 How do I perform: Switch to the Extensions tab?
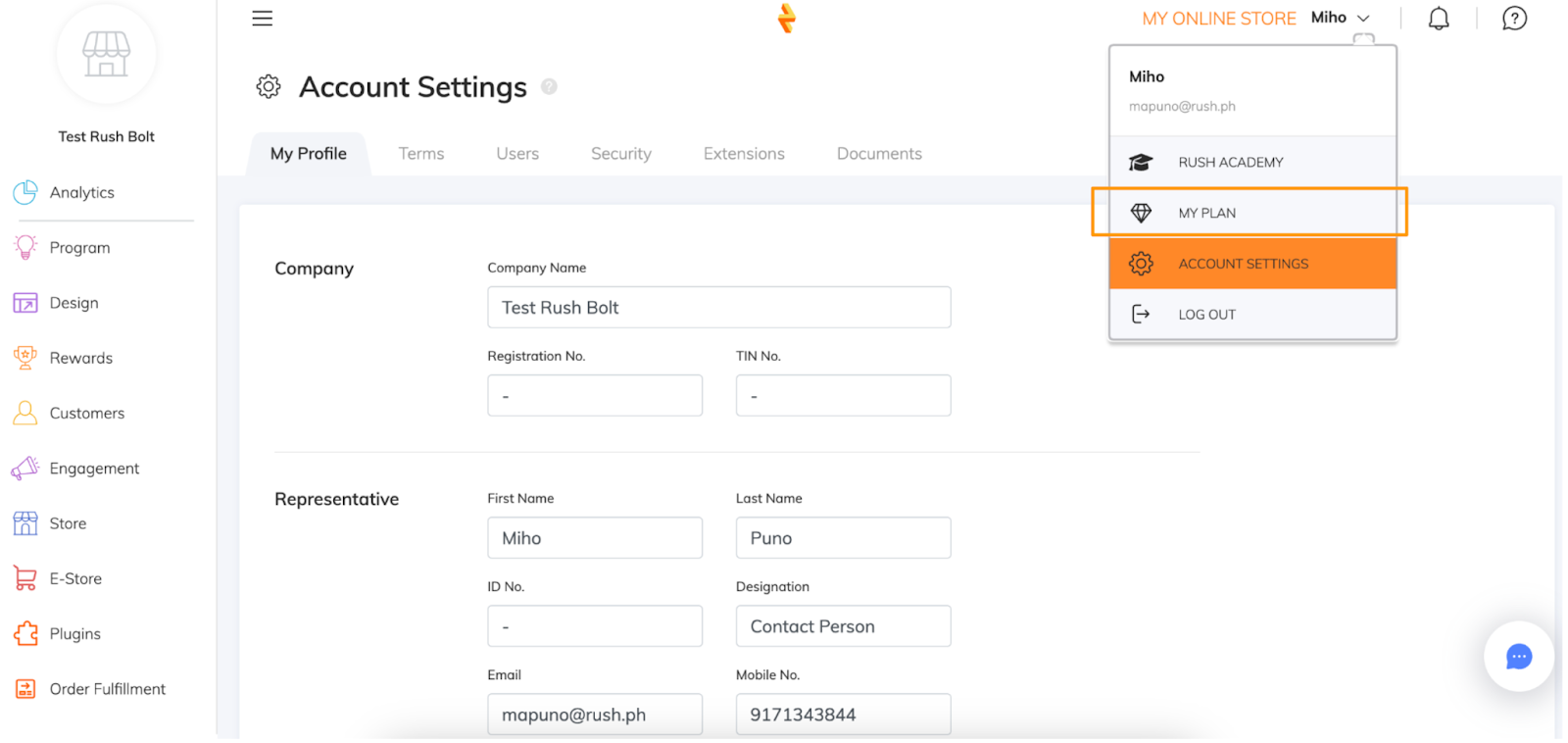pyautogui.click(x=744, y=154)
